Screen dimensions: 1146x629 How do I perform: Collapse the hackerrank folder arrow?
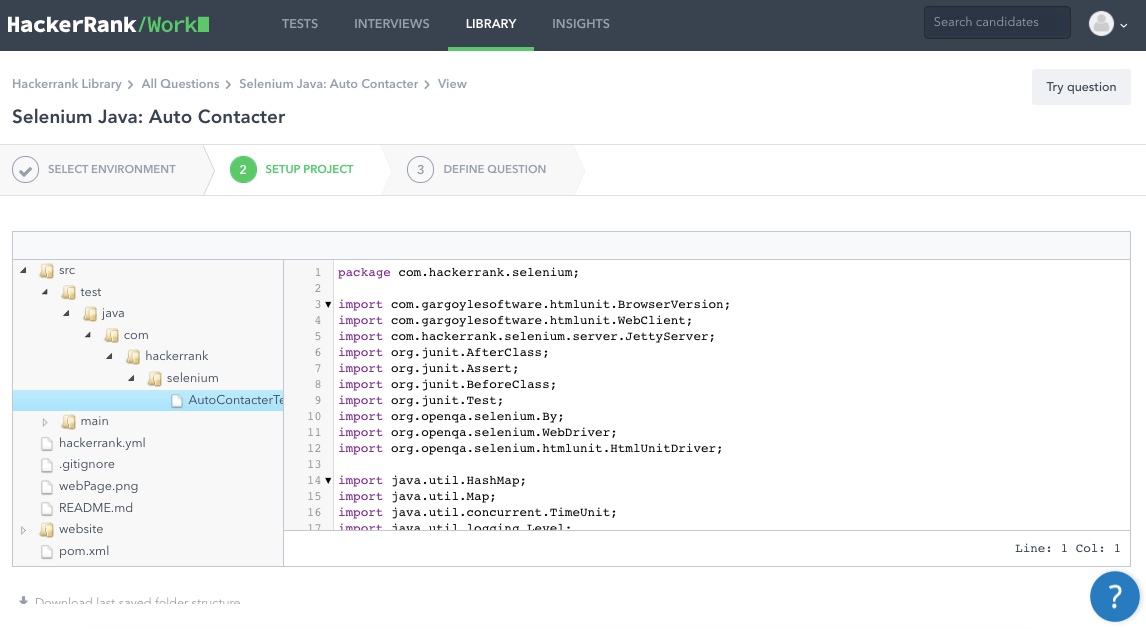[x=110, y=357]
